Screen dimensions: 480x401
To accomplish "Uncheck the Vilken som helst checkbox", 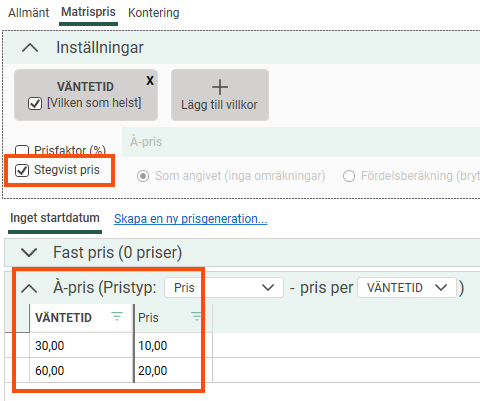I will (x=35, y=103).
